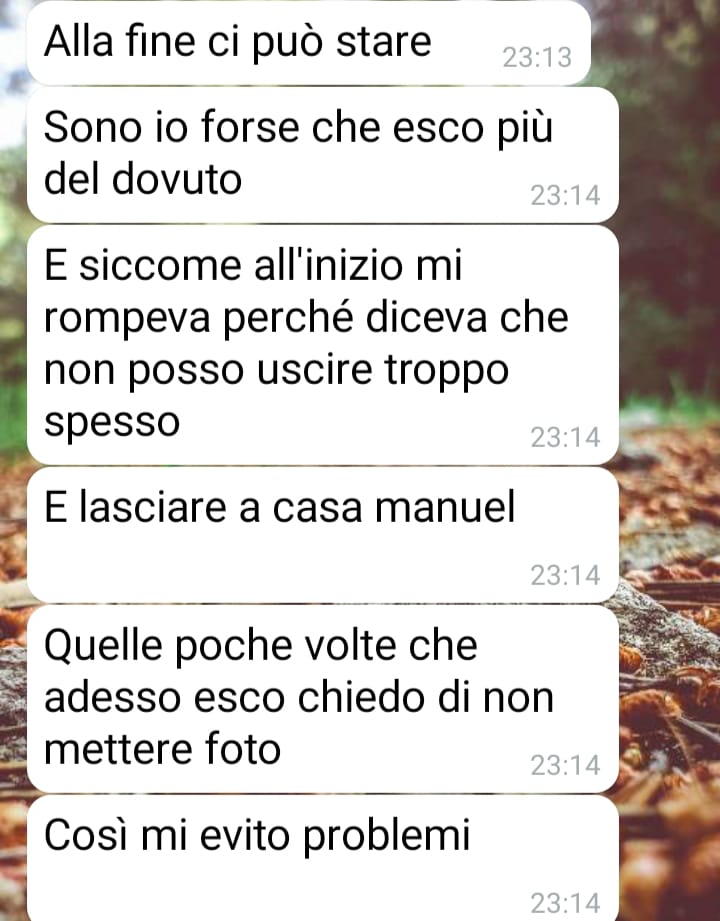This screenshot has width=720, height=921.
Task: Click the word 'dovuto' in the second message
Action: (176, 179)
